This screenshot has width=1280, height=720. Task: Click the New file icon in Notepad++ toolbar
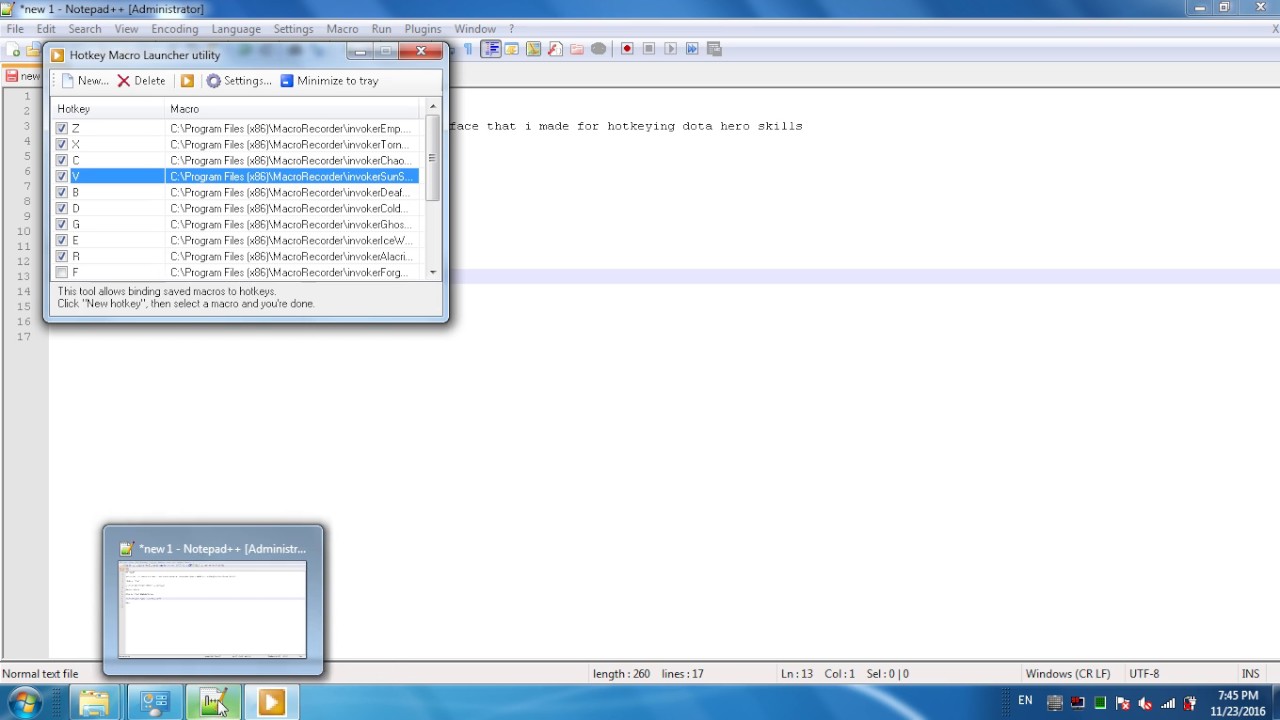pos(15,50)
